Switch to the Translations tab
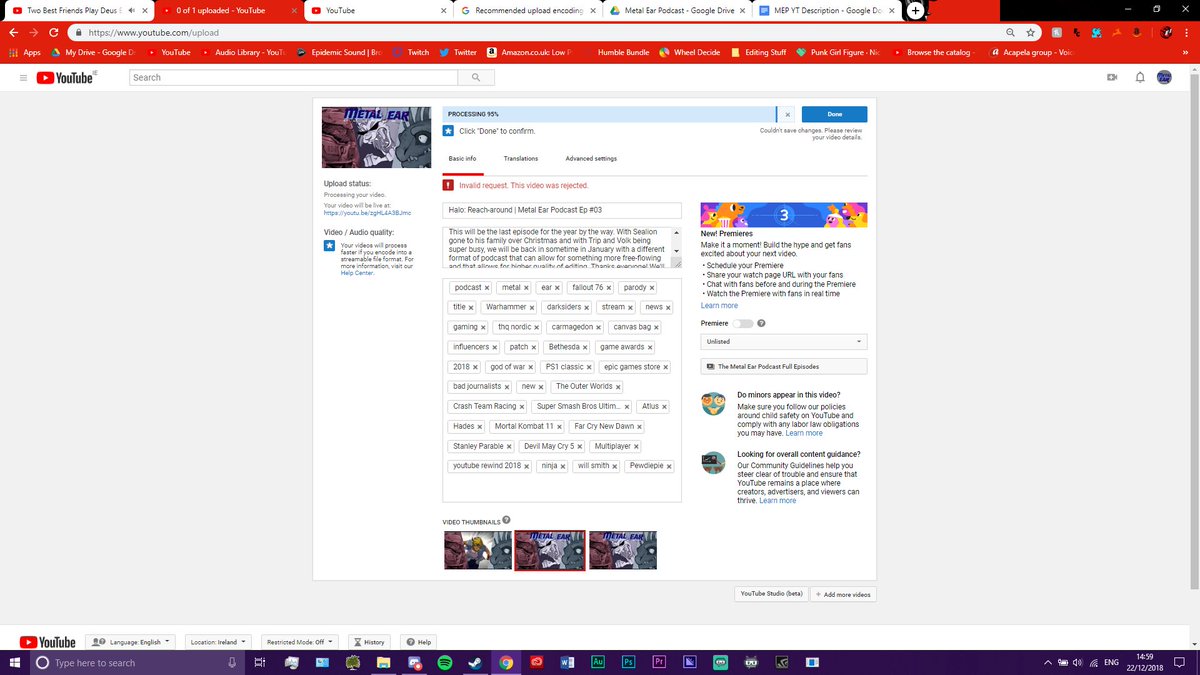This screenshot has height=675, width=1200. (521, 158)
